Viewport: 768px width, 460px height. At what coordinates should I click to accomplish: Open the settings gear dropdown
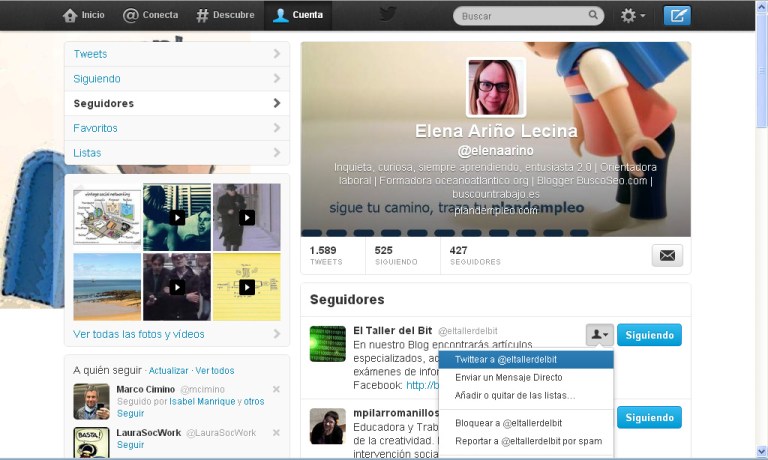coord(633,16)
